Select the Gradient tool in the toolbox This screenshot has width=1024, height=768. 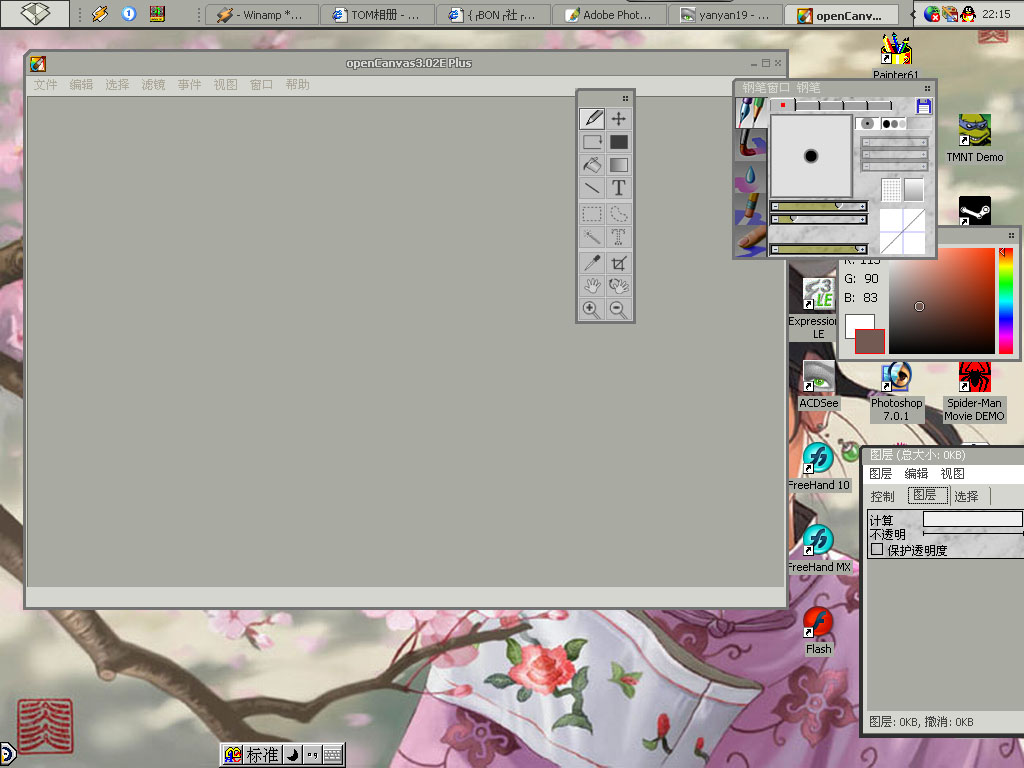coord(618,165)
